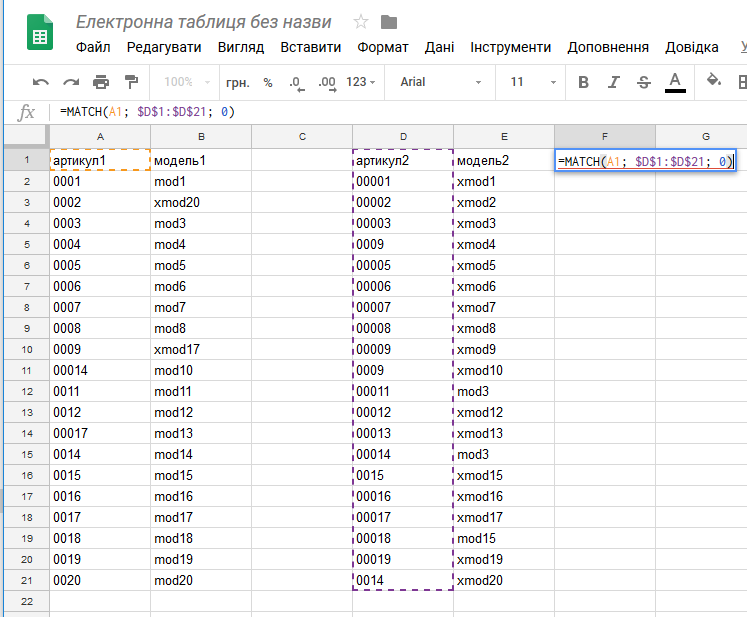Screen dimensions: 747x617
Task: Toggle Strikethrough formatting
Action: (x=644, y=82)
